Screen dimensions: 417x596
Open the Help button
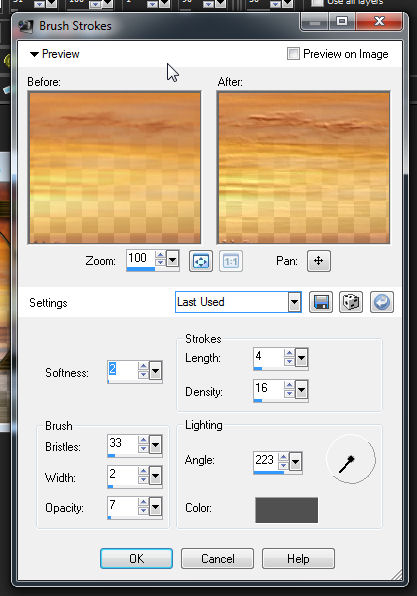298,559
